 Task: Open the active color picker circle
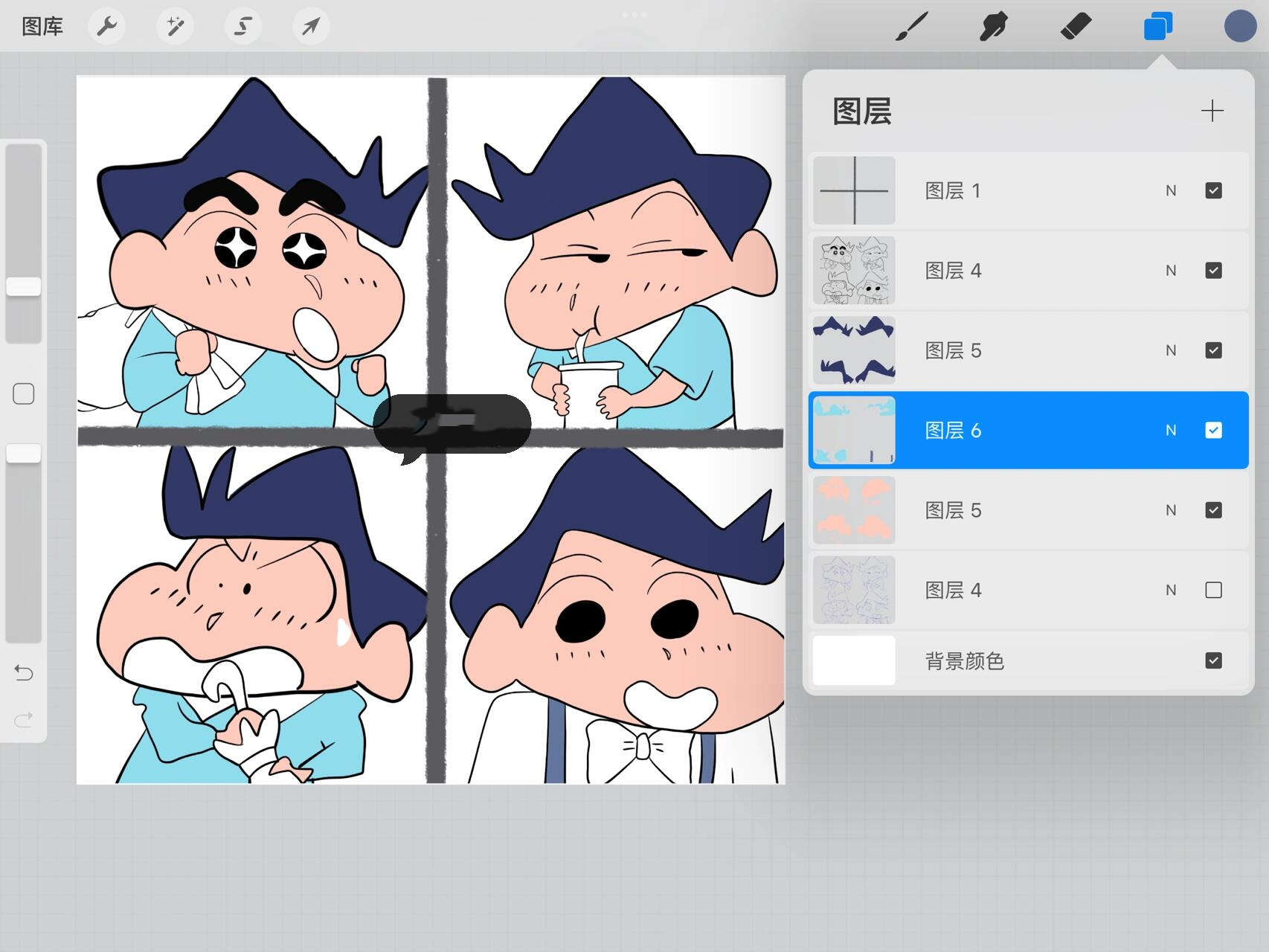click(1240, 27)
